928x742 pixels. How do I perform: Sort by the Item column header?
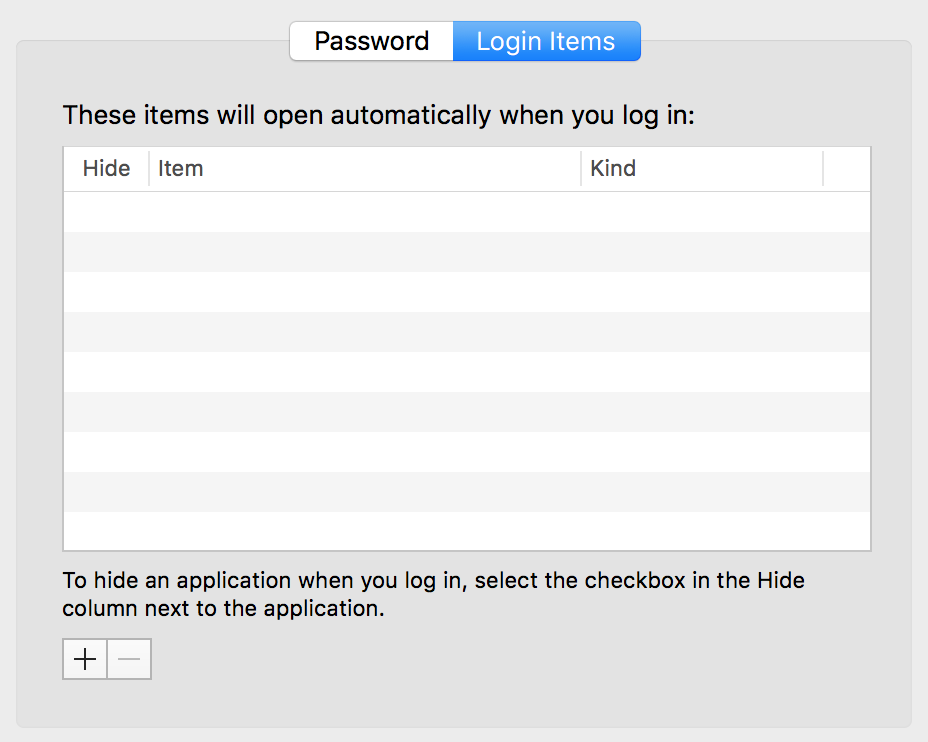(364, 169)
